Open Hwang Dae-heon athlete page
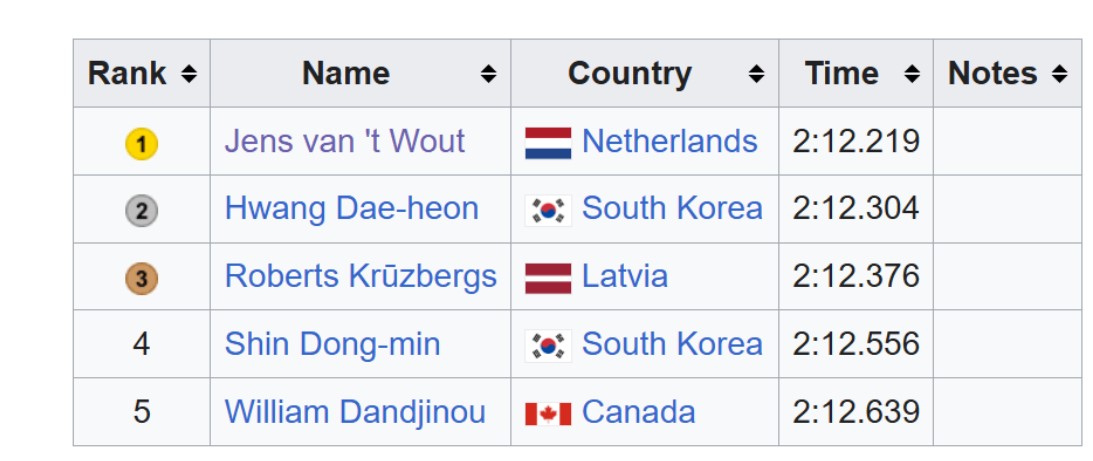 pyautogui.click(x=351, y=208)
